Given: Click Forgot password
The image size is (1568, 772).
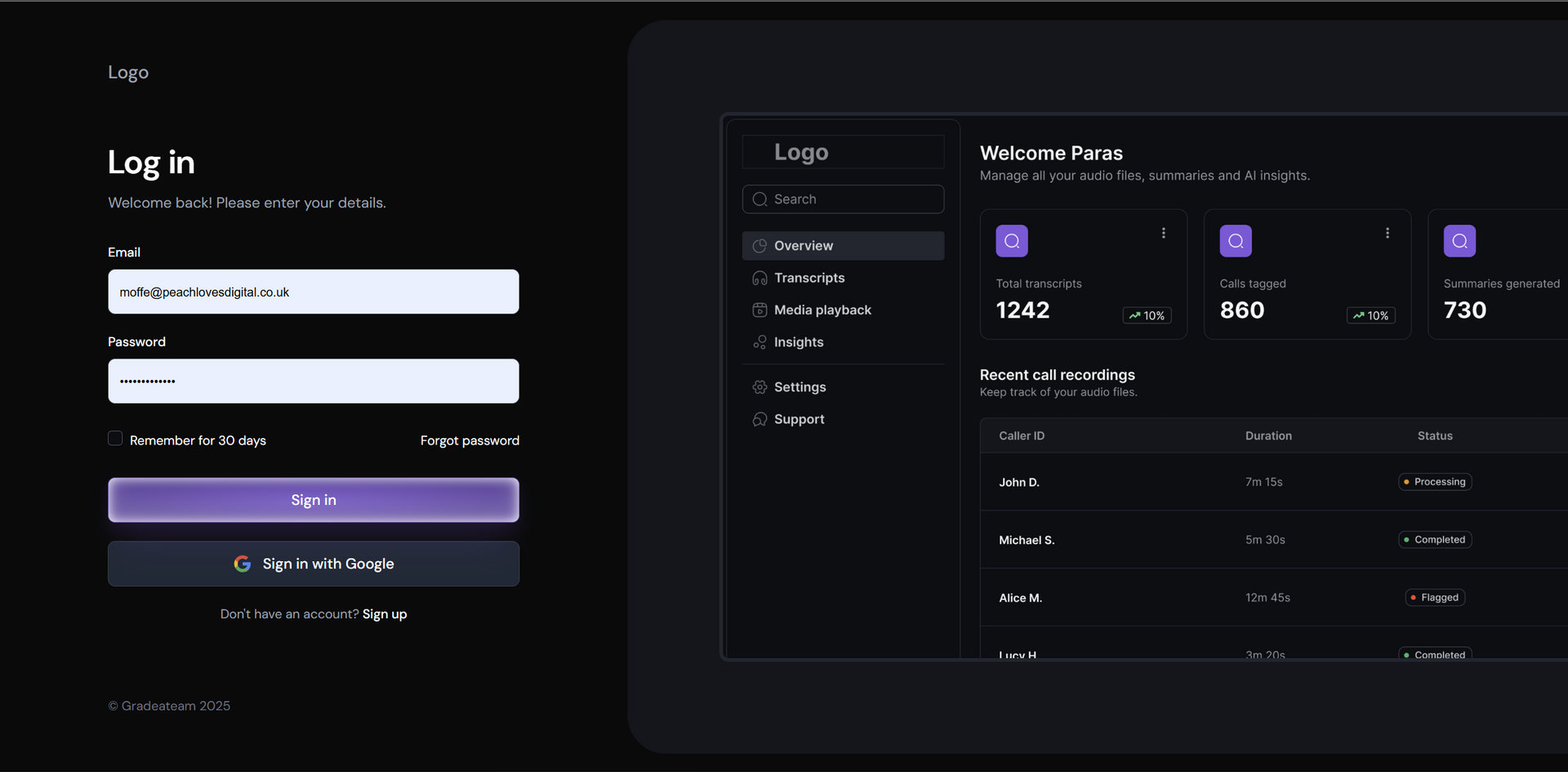Looking at the screenshot, I should tap(469, 440).
